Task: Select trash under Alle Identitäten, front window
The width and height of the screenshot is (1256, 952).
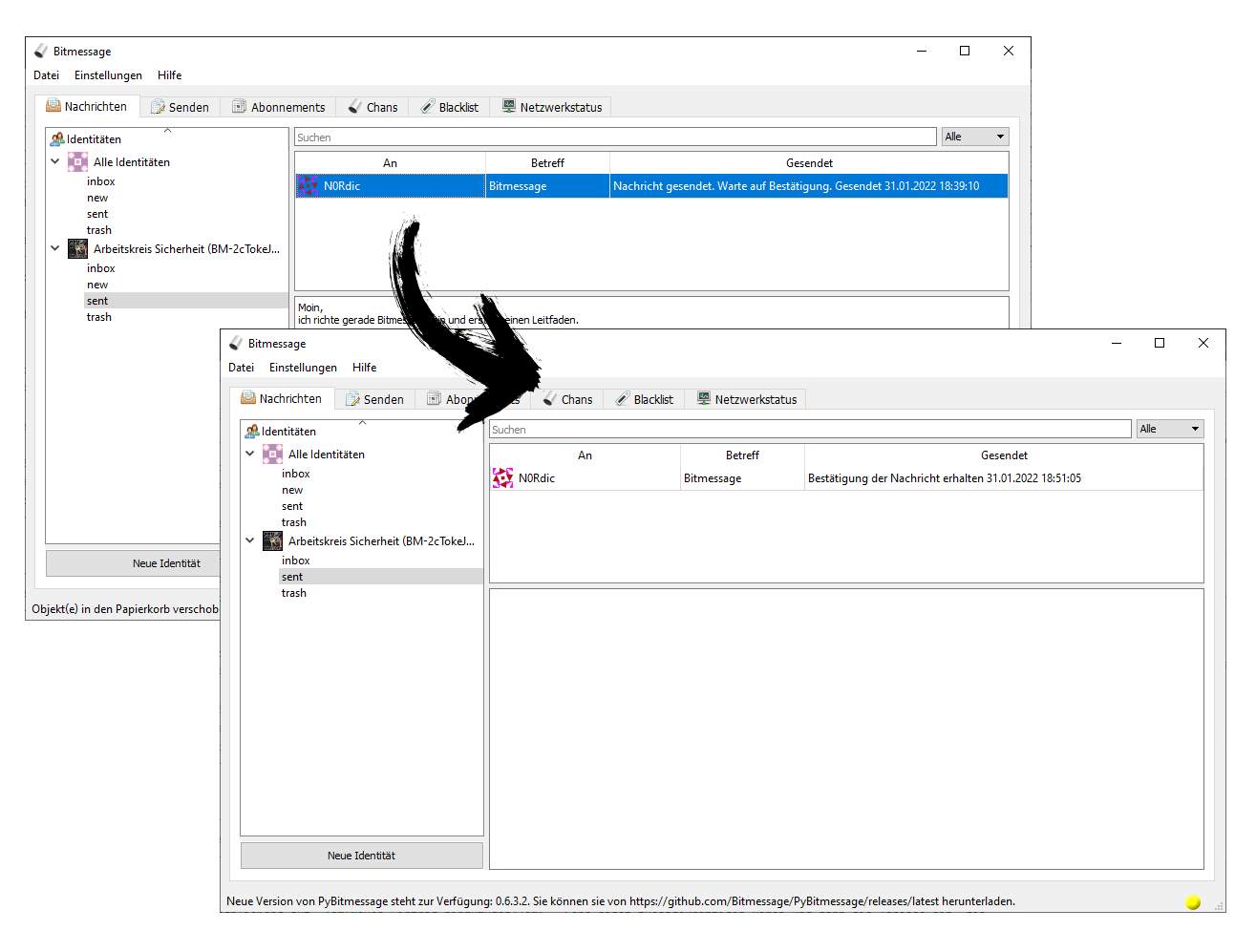Action: tap(294, 522)
